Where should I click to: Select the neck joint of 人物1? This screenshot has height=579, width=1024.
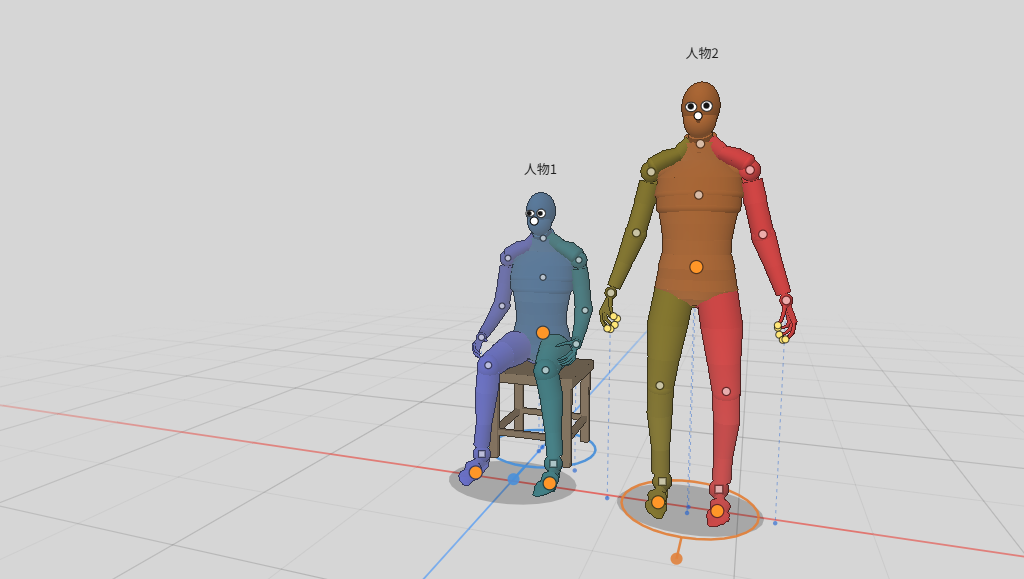pyautogui.click(x=543, y=238)
